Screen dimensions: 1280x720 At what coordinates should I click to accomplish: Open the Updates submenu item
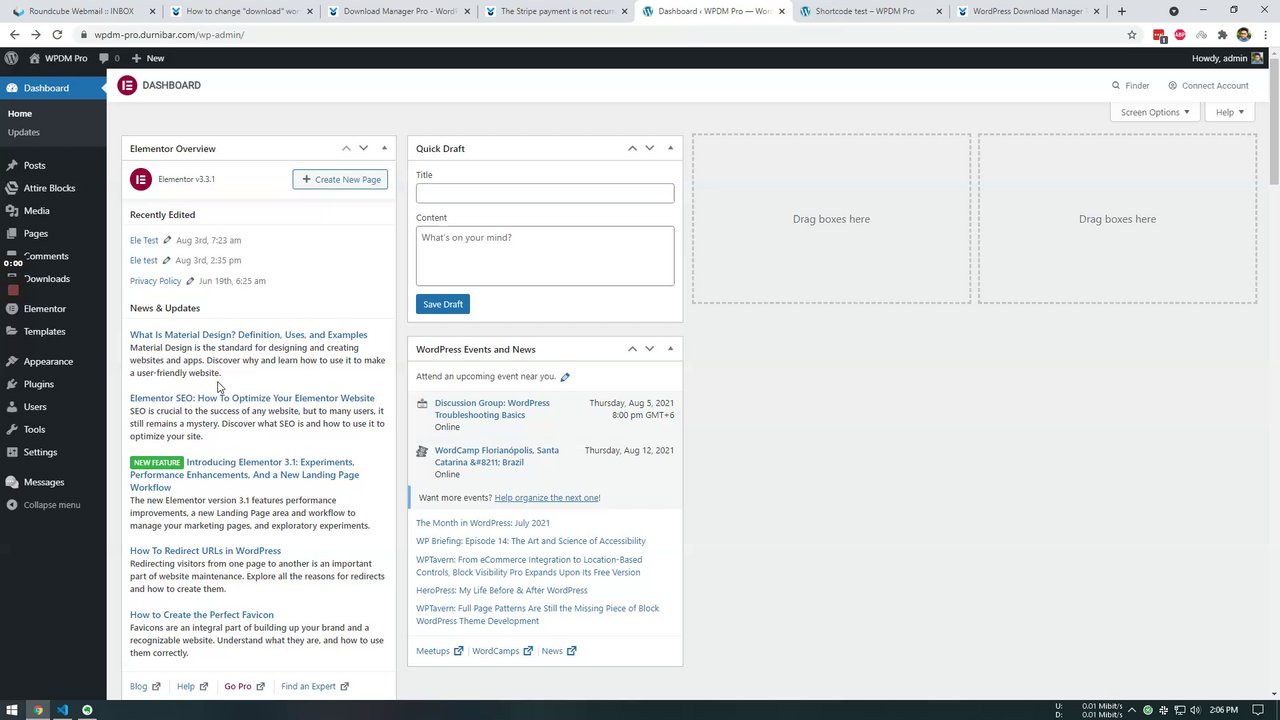coord(24,132)
